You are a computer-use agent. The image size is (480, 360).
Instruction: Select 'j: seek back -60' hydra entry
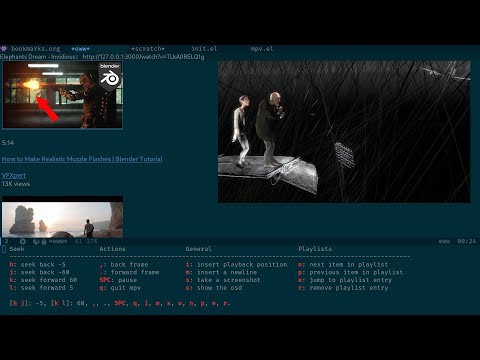pos(39,272)
